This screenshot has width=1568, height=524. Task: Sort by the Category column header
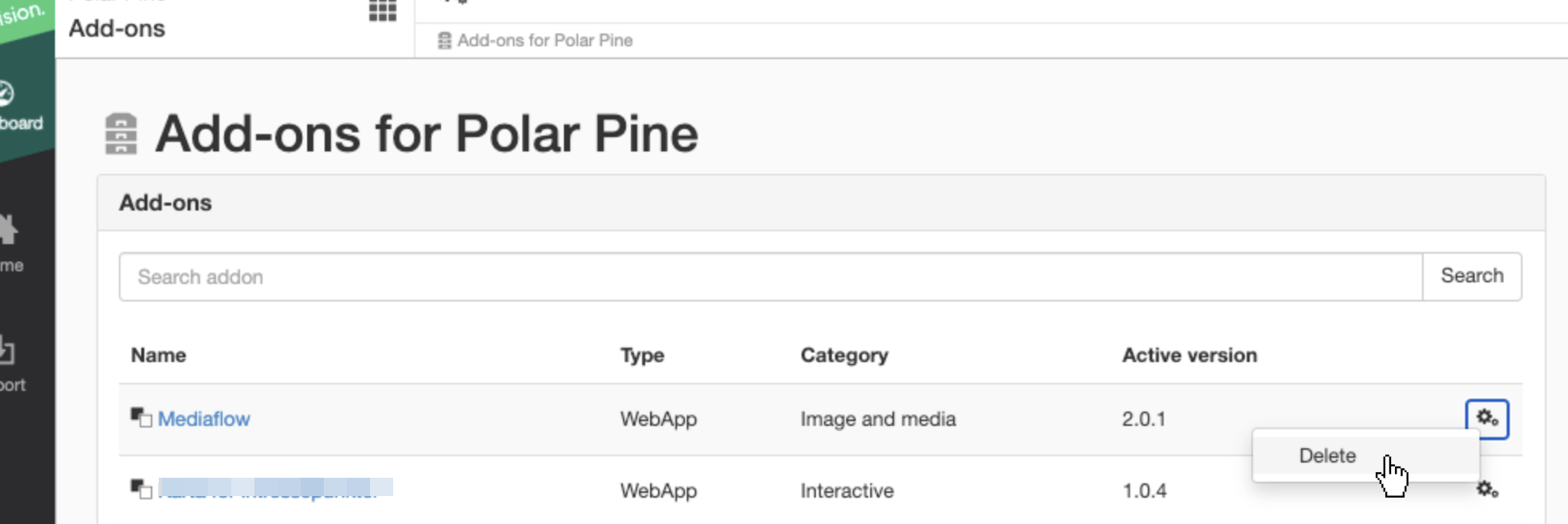pos(844,355)
